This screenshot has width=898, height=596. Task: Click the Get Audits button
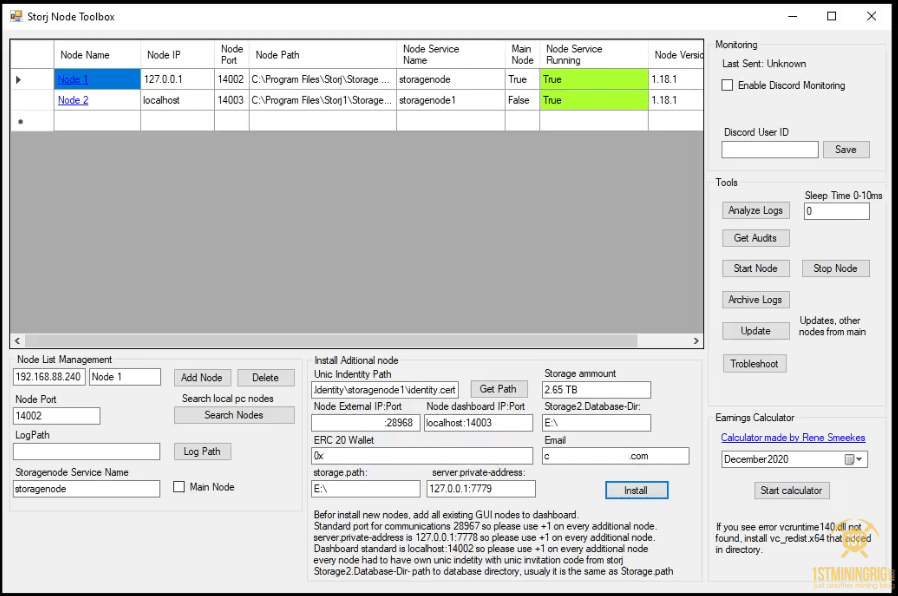click(755, 238)
